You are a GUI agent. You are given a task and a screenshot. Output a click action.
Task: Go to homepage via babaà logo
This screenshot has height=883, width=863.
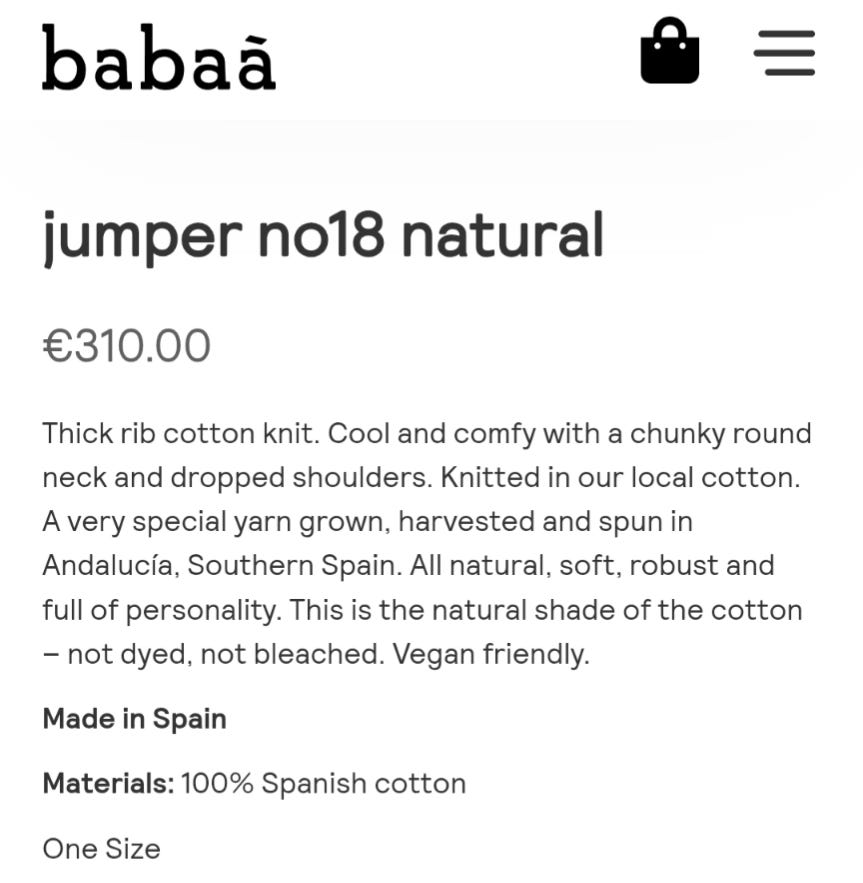(x=159, y=57)
